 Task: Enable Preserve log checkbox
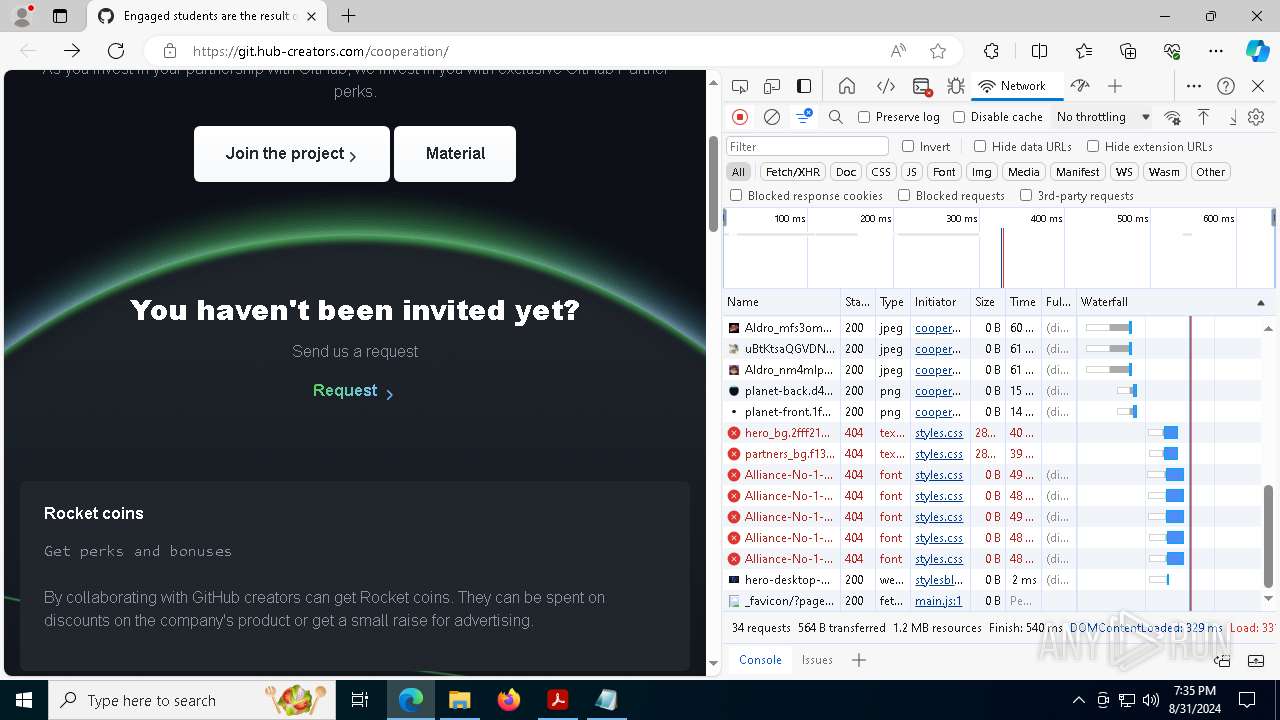coord(864,117)
